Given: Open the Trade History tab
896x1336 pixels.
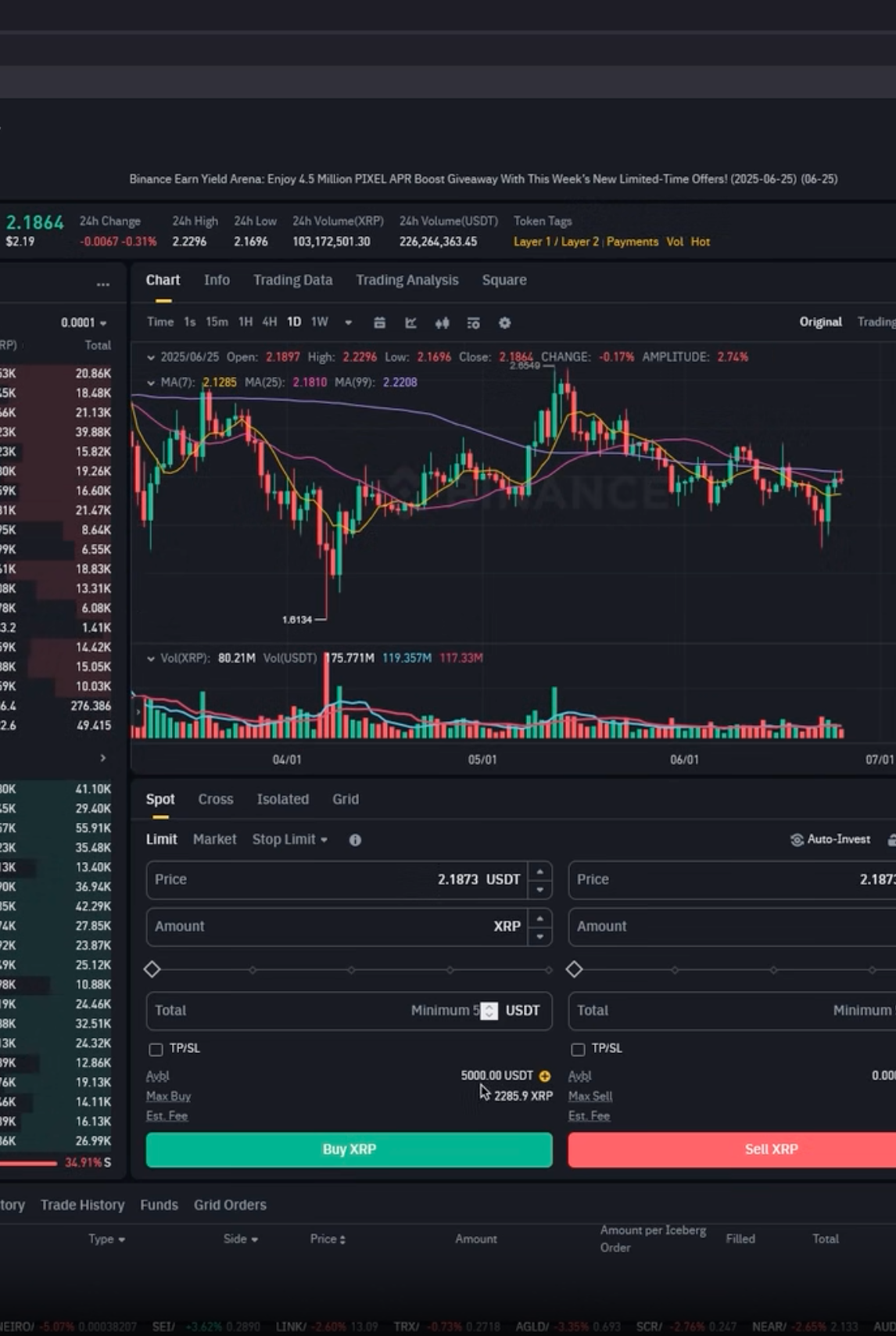Looking at the screenshot, I should coord(82,1205).
